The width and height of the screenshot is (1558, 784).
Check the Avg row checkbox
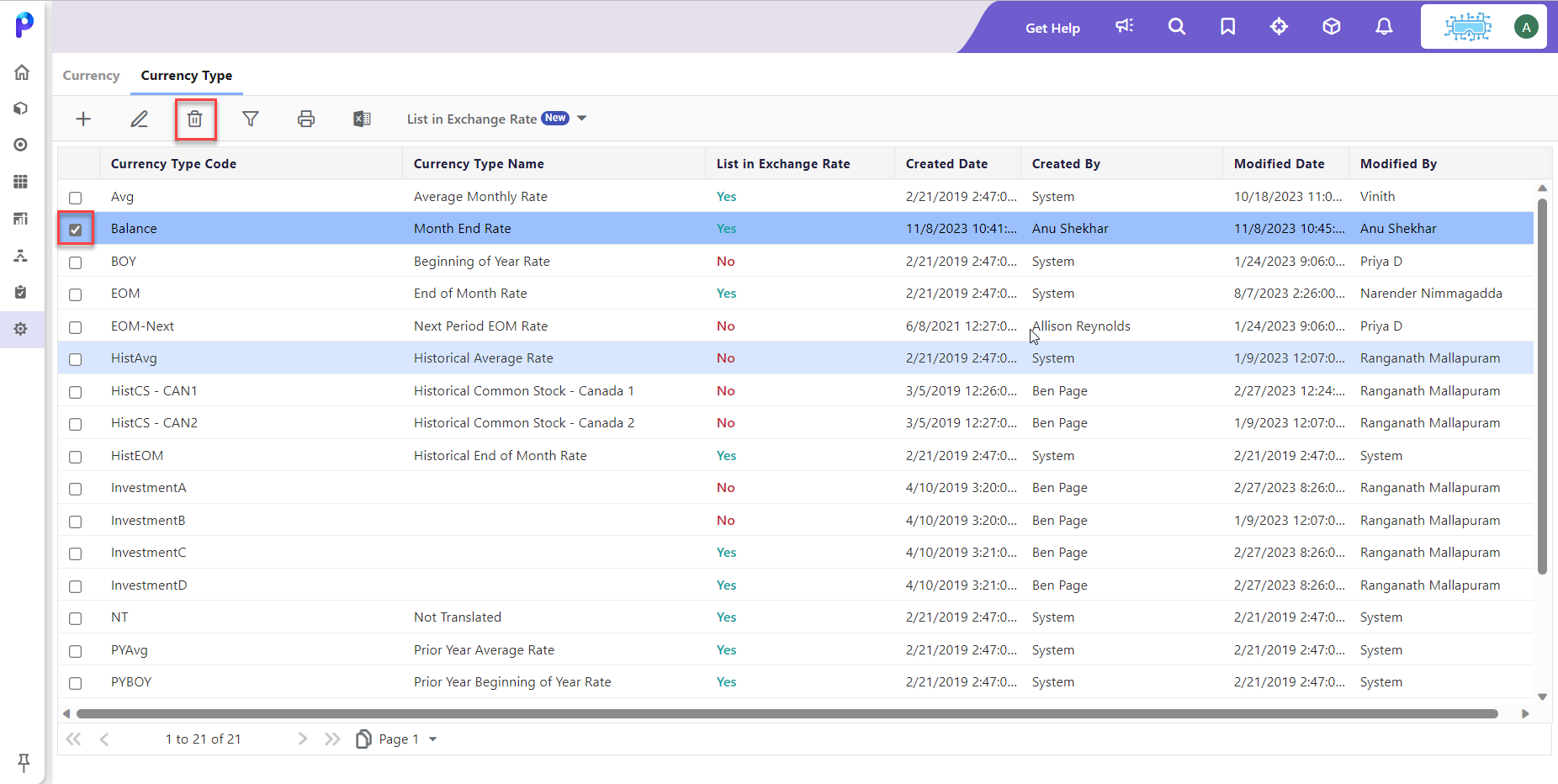pos(76,198)
